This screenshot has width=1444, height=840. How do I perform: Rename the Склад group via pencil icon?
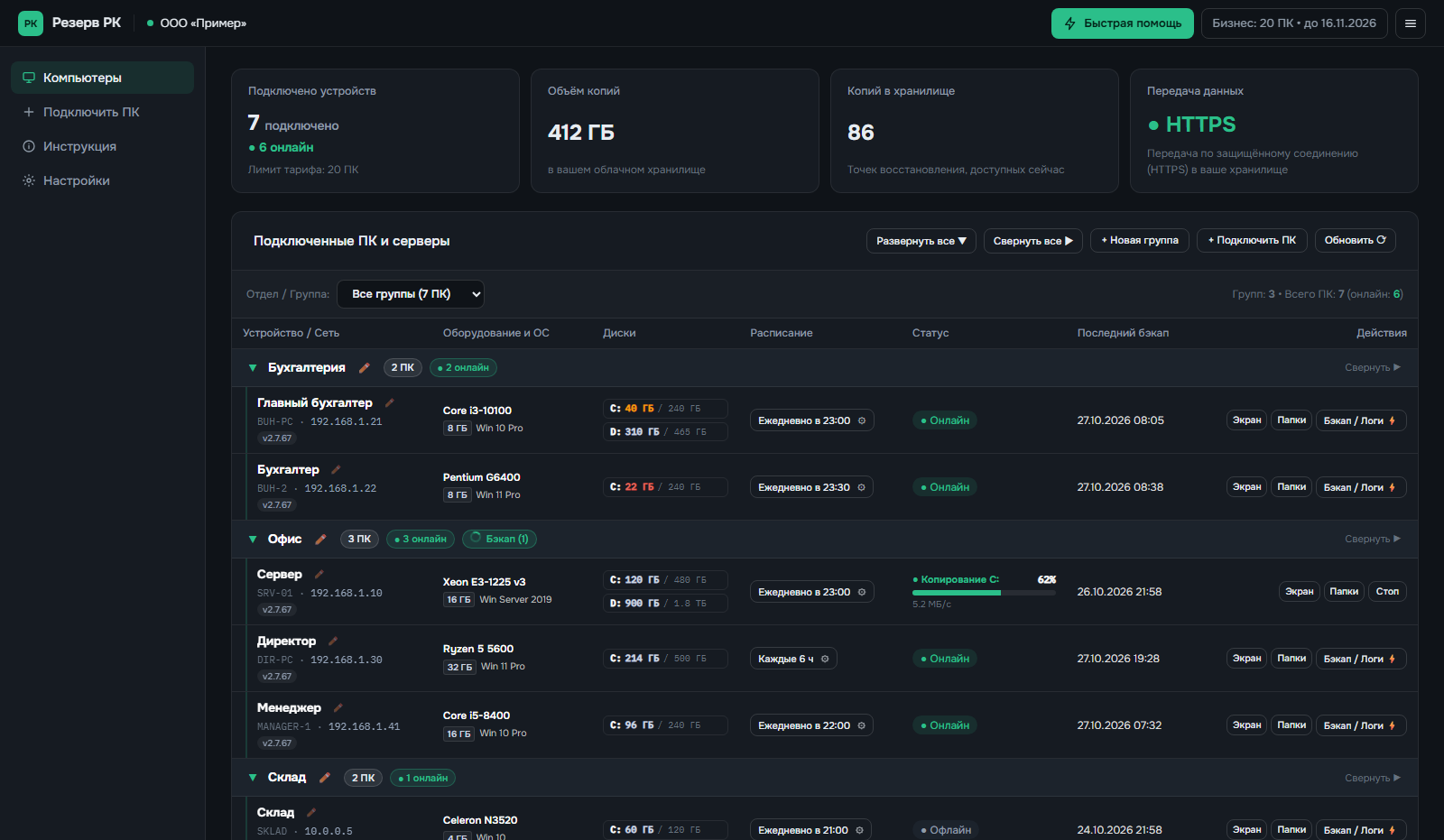[325, 778]
